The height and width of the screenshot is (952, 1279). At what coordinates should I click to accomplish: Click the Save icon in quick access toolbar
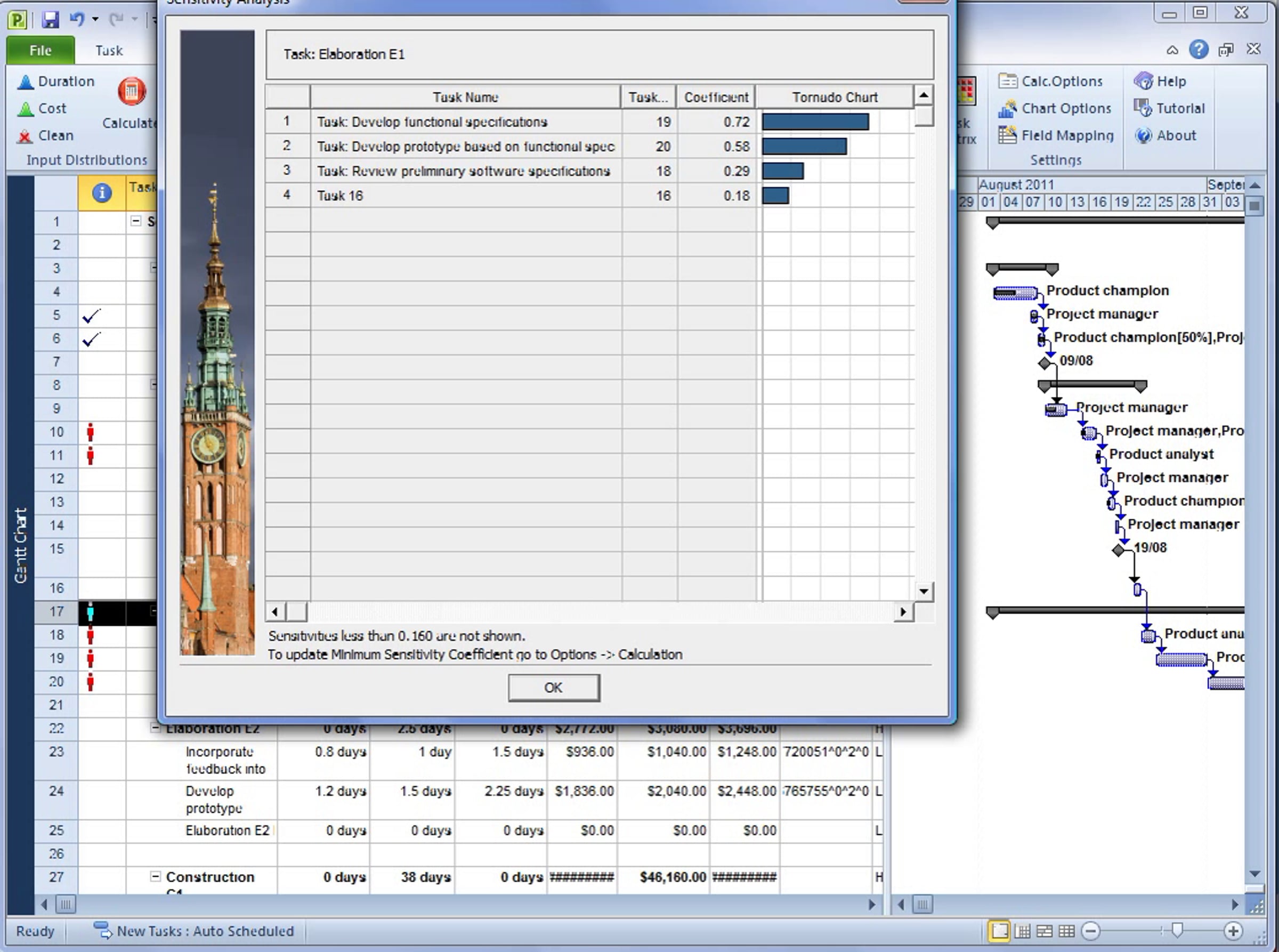pos(51,20)
